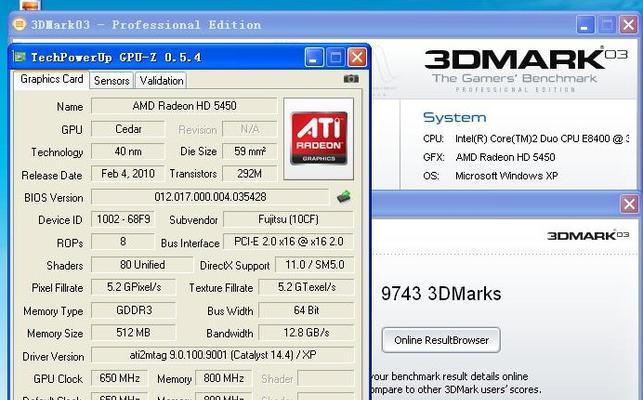Maximize the GPU-Z window
This screenshot has height=400, width=643.
tap(335, 57)
